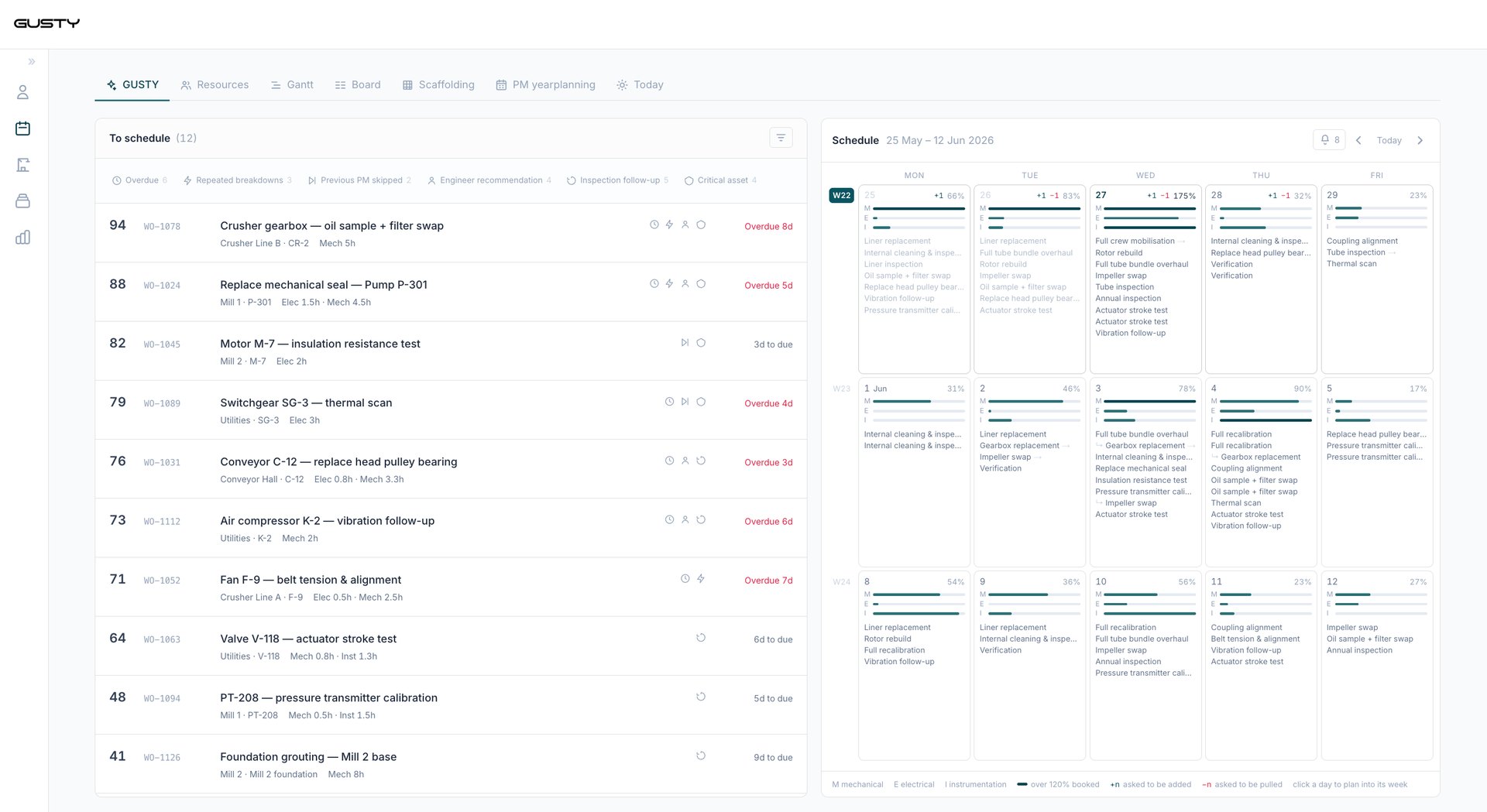Image resolution: width=1487 pixels, height=812 pixels.
Task: Open the inventory box sidebar icon
Action: coord(22,201)
